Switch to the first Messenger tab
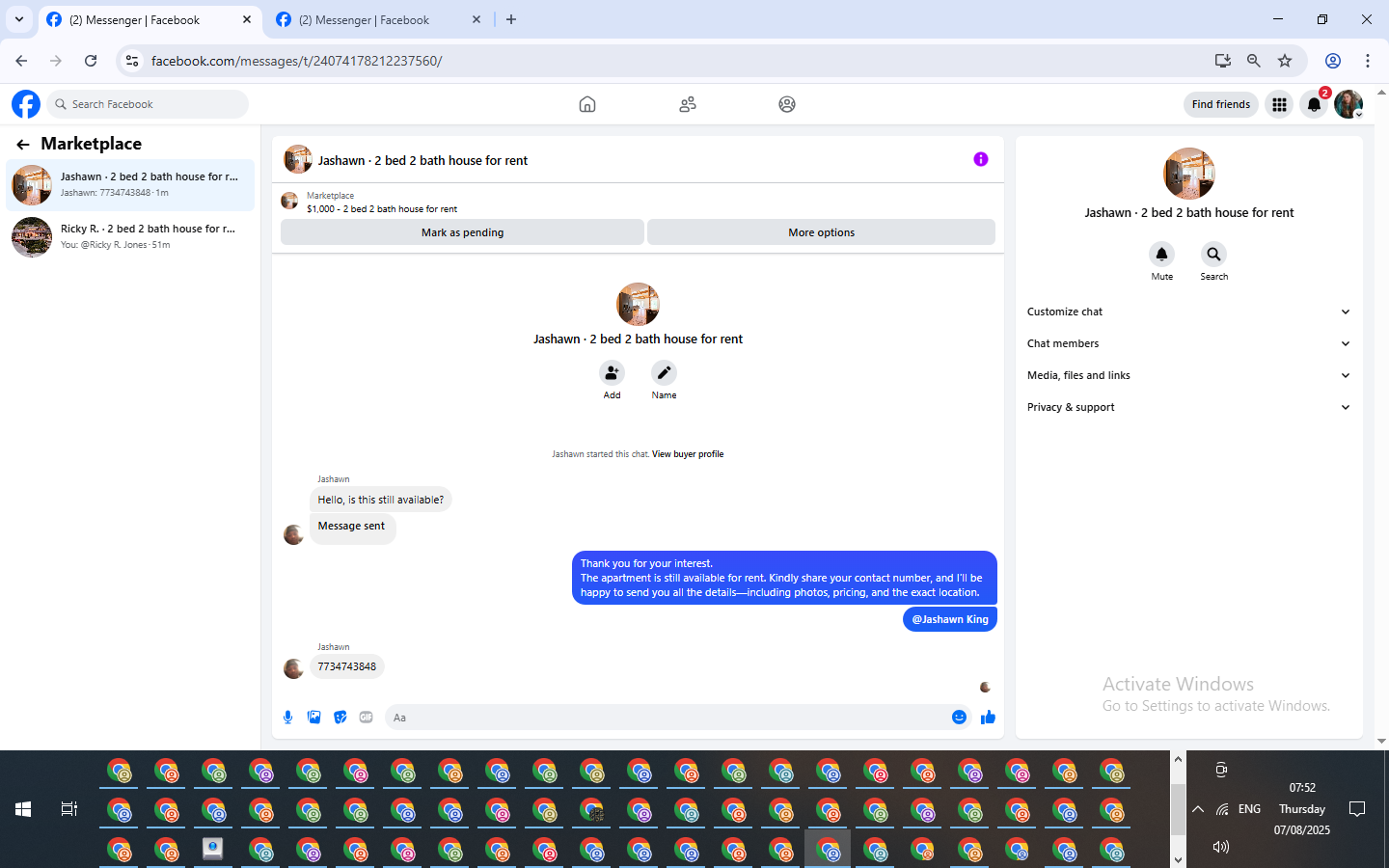The width and height of the screenshot is (1389, 868). point(150,20)
